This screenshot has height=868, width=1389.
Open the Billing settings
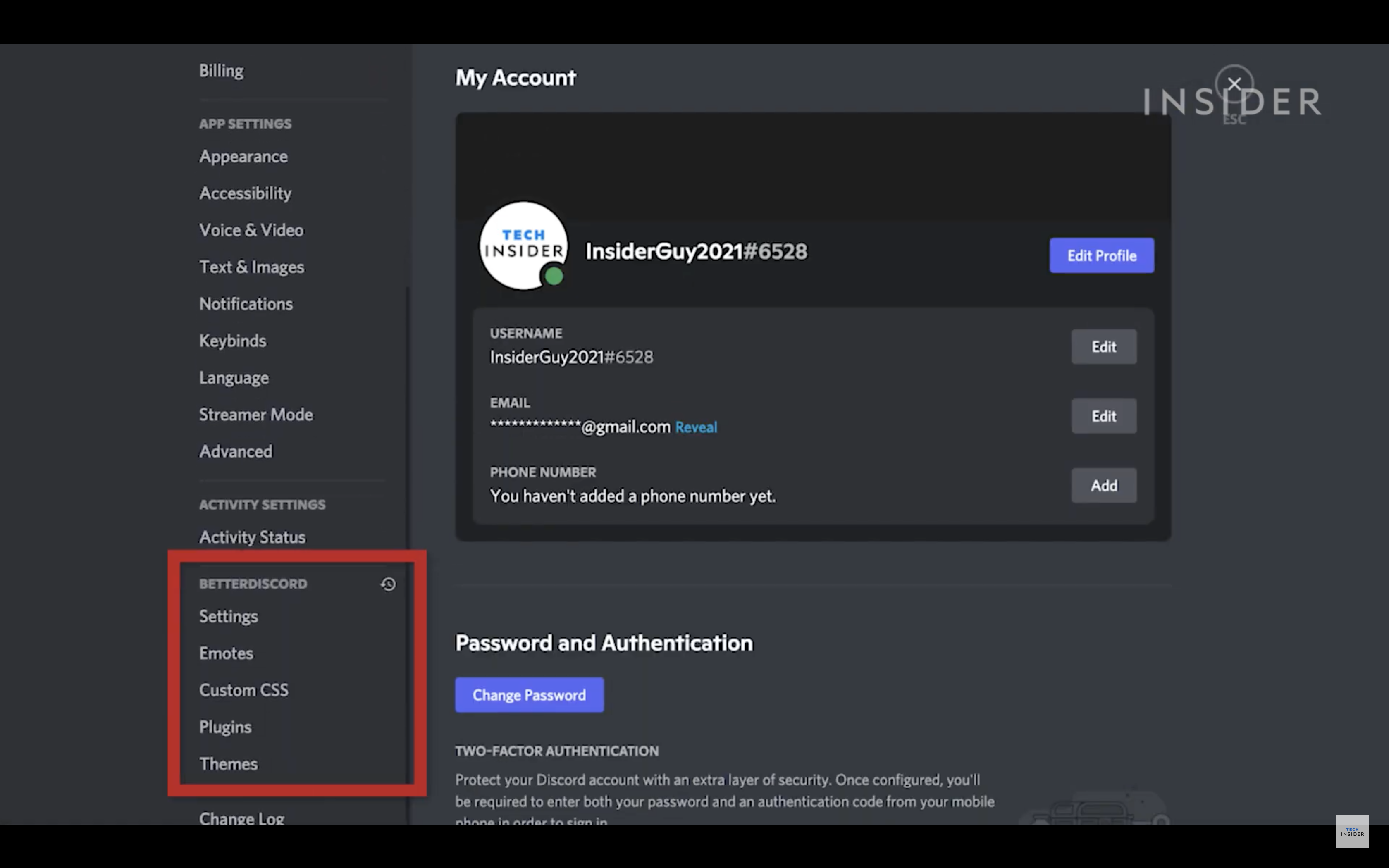222,71
